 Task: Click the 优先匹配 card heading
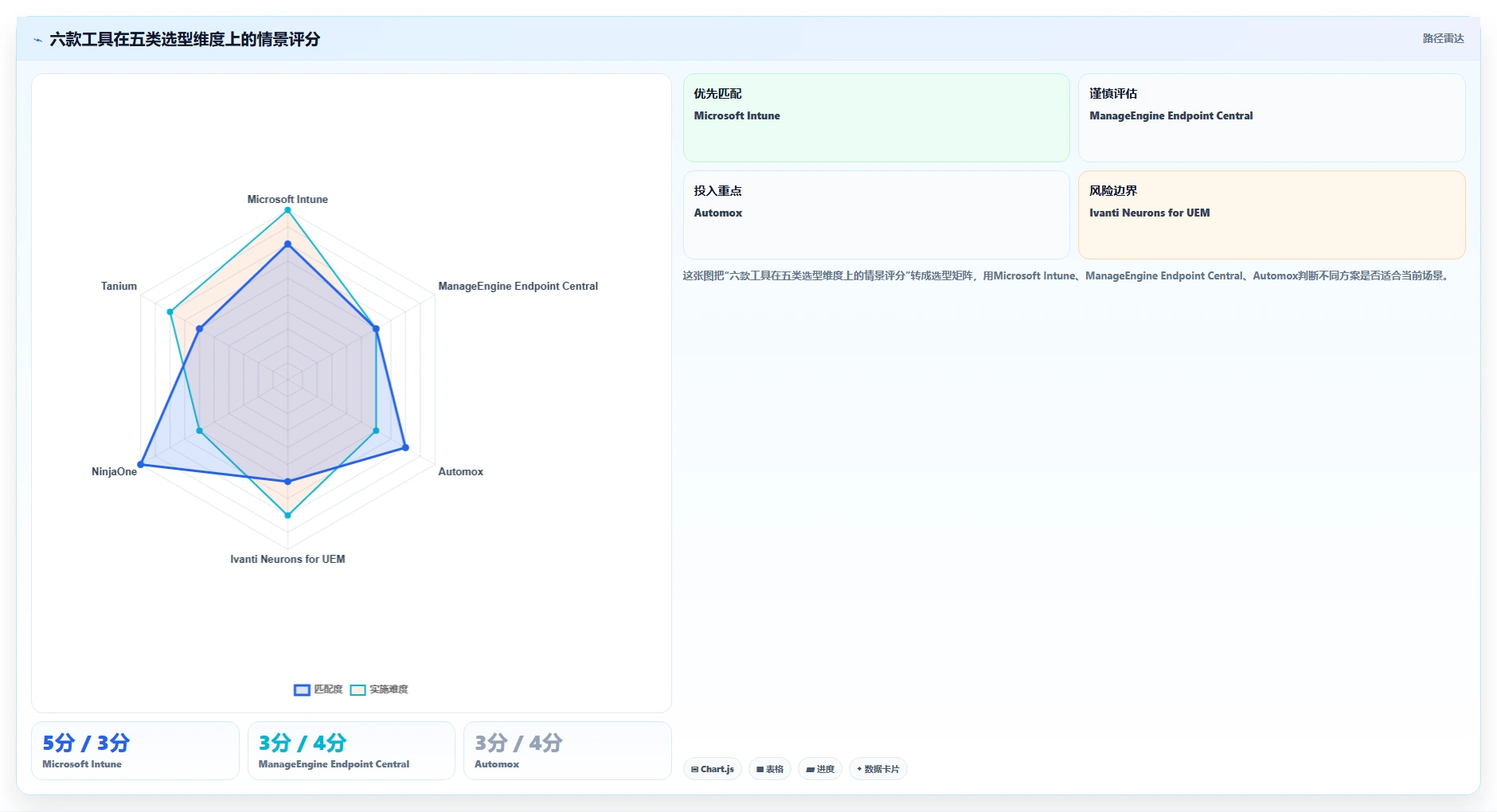(x=717, y=94)
